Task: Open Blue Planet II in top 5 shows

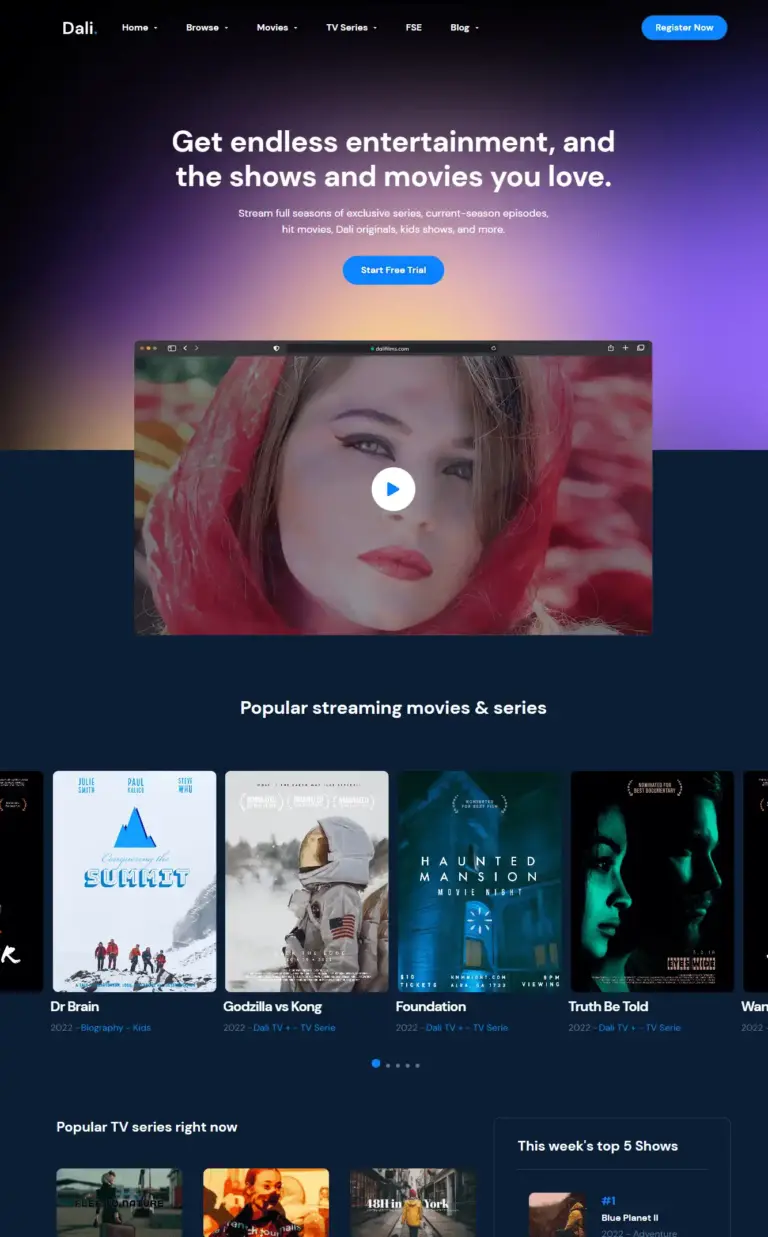Action: 629,1218
